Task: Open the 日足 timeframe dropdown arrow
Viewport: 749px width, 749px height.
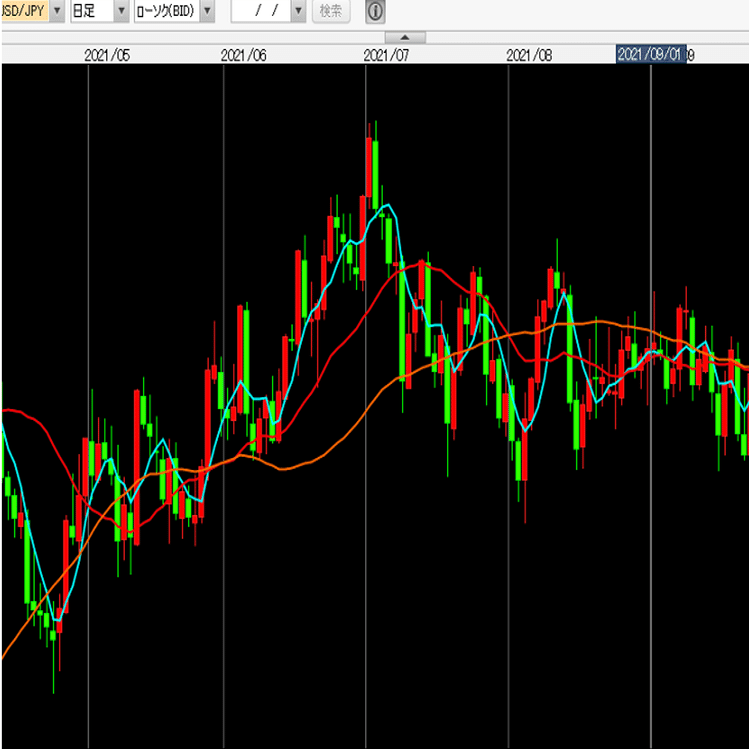Action: [x=121, y=11]
